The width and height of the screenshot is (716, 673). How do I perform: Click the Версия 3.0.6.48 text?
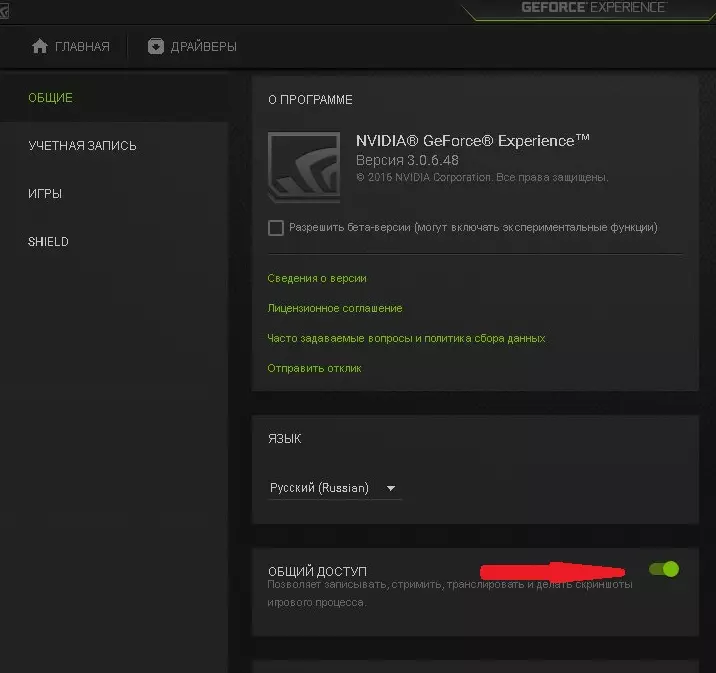pyautogui.click(x=407, y=160)
